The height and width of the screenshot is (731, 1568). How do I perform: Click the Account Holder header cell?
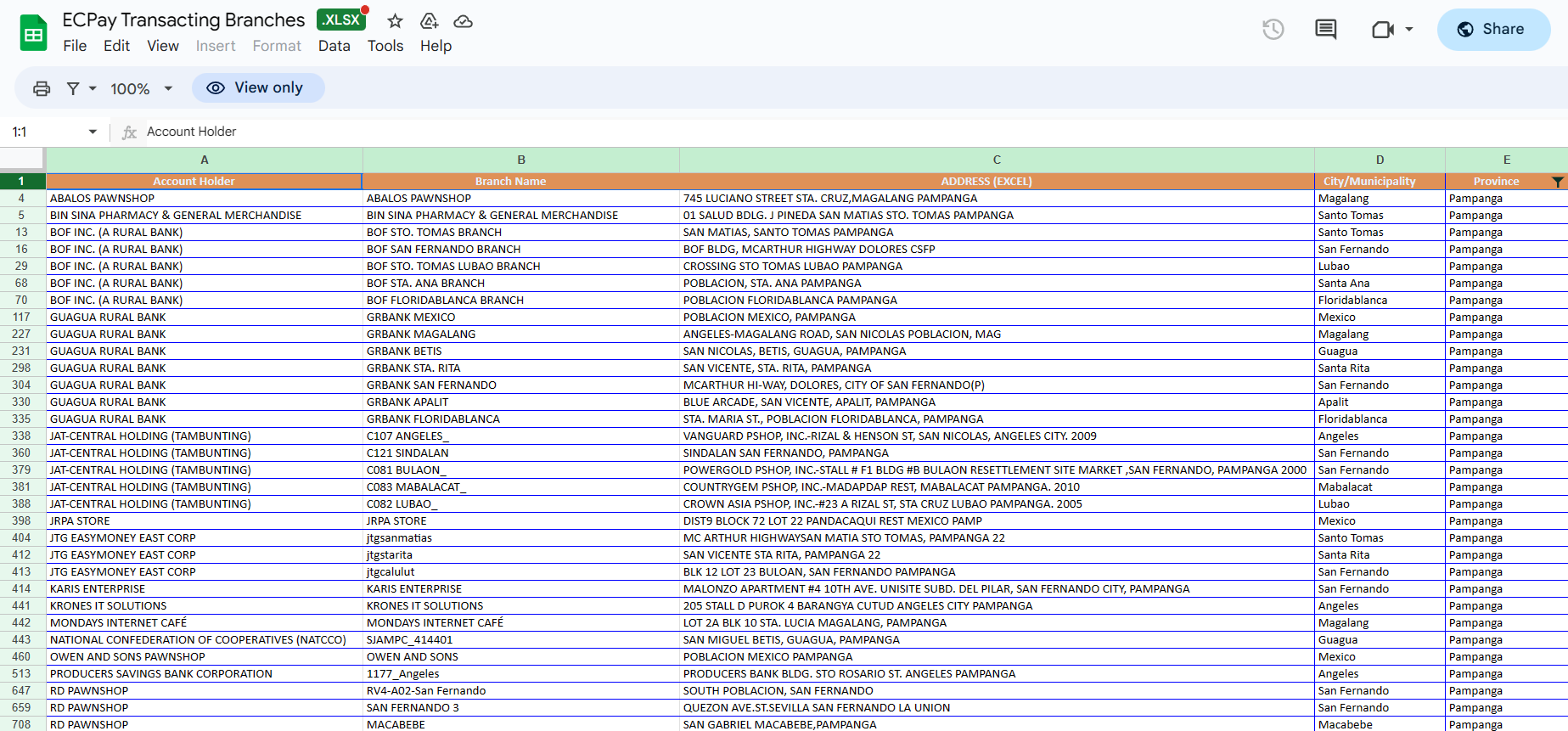point(205,182)
